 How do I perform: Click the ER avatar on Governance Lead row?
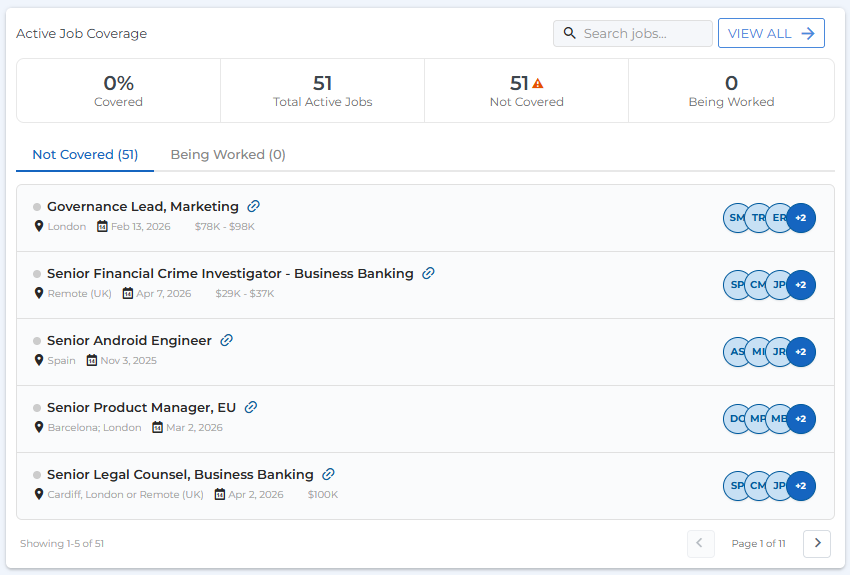[x=778, y=218]
